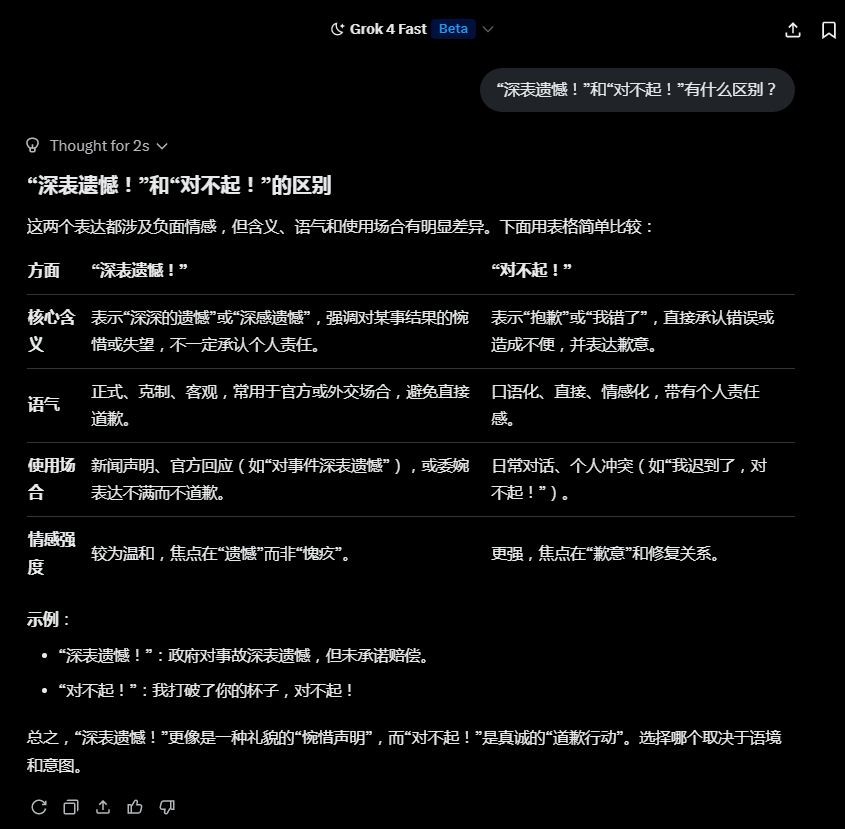The height and width of the screenshot is (829, 845).
Task: Click the regenerate response icon
Action: pos(39,806)
